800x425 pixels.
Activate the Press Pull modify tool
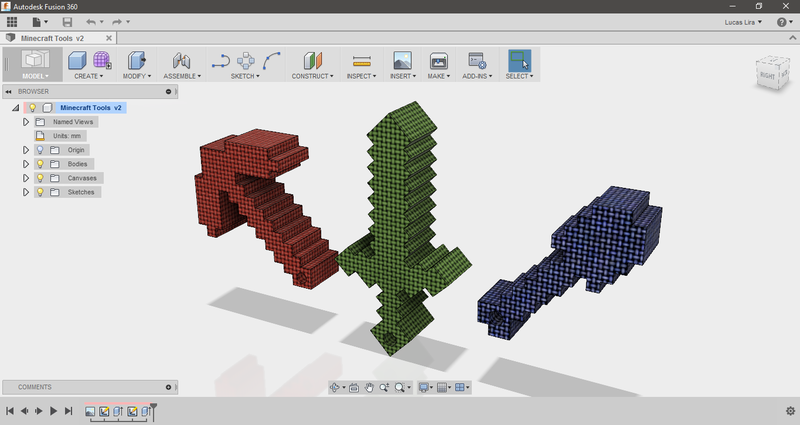(136, 61)
